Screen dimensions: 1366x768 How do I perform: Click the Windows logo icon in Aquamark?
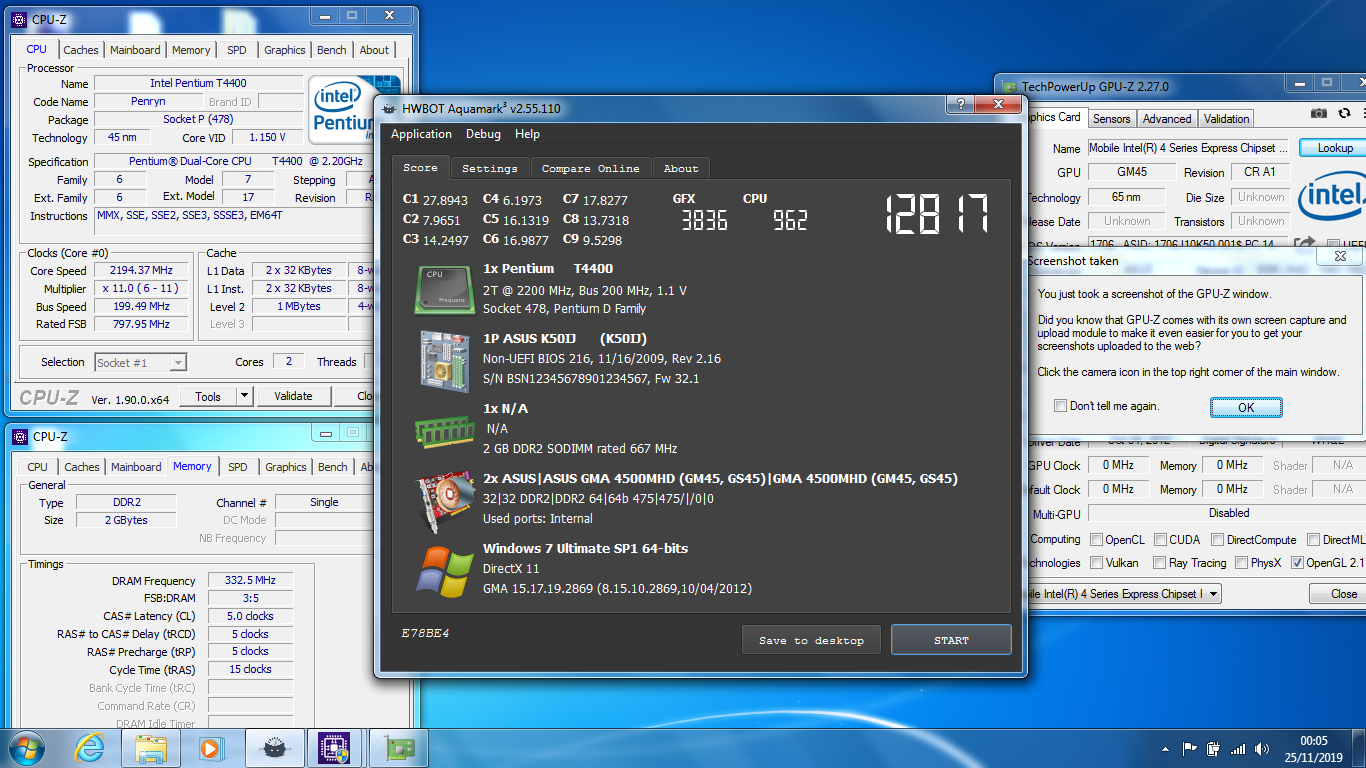coord(445,573)
